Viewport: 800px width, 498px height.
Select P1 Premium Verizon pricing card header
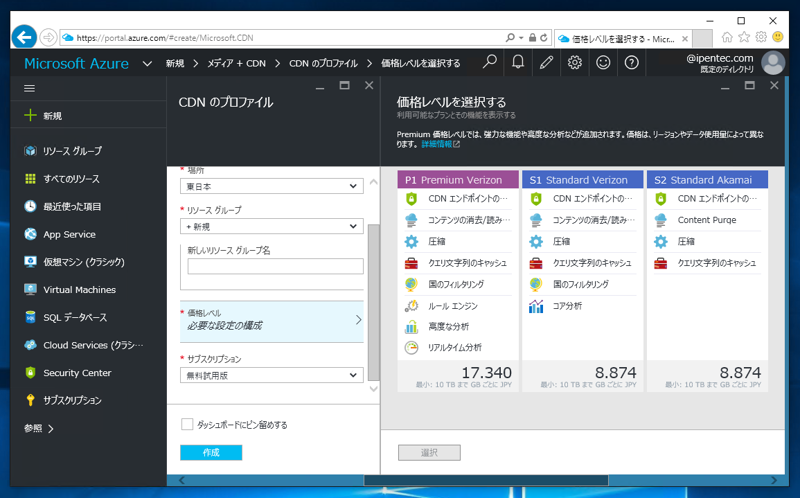click(x=458, y=180)
